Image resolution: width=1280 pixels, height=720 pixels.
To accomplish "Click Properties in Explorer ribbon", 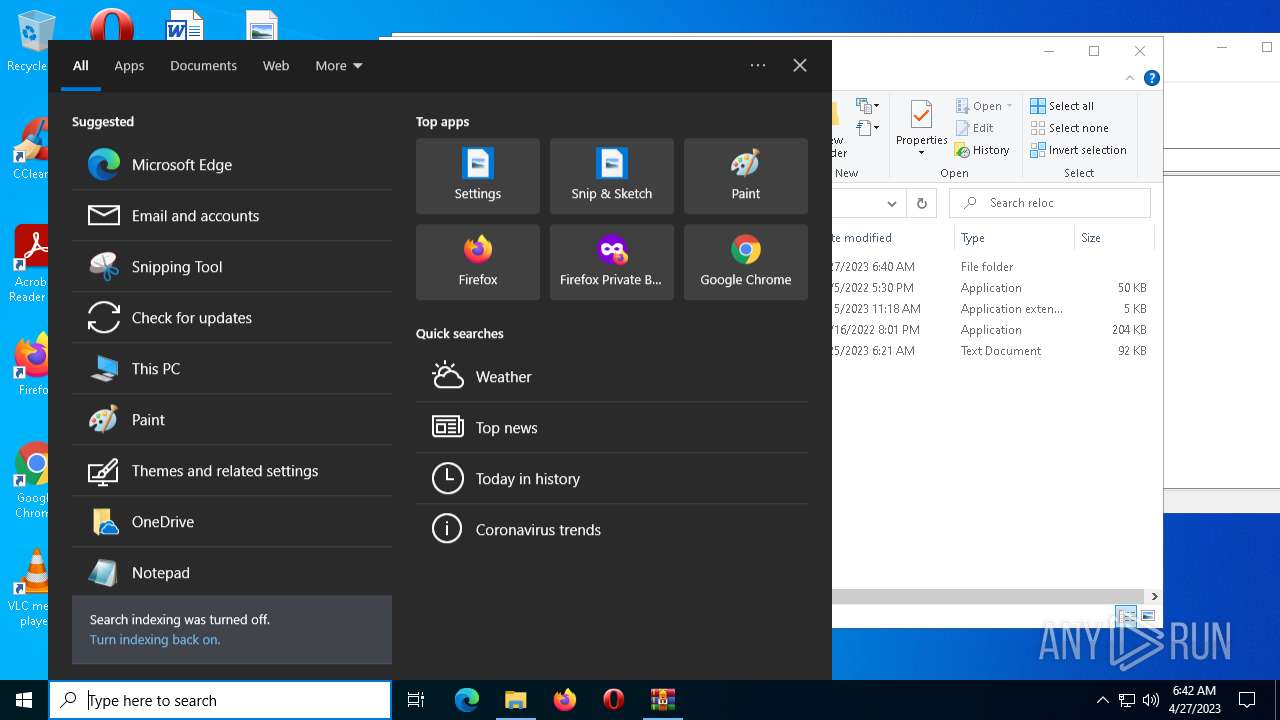I will click(921, 128).
